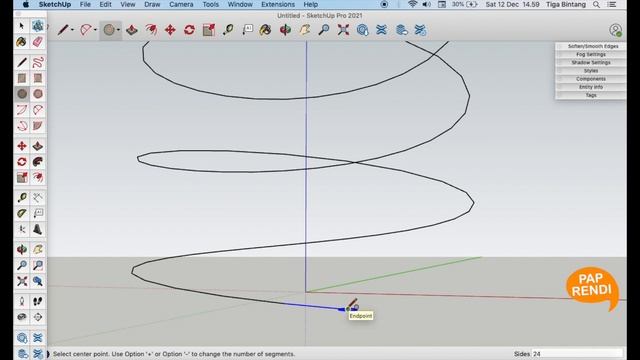This screenshot has height=360, width=640.
Task: Click the Pan hand in the top toolbar
Action: [305, 30]
